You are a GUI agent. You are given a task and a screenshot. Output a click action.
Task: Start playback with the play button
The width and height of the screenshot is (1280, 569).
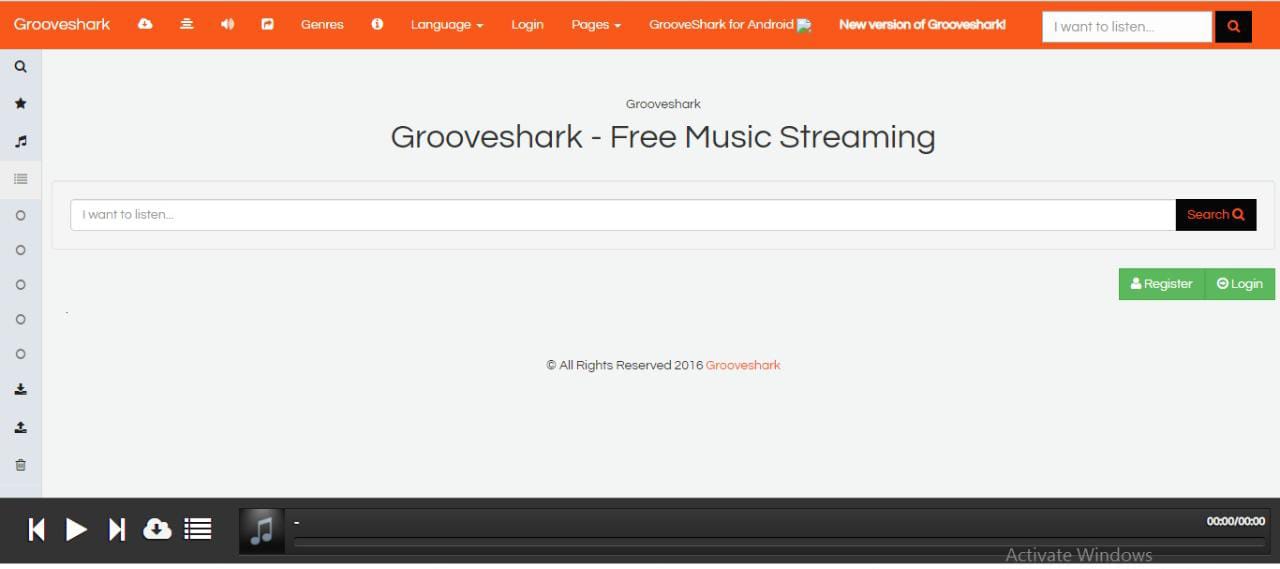[x=76, y=529]
